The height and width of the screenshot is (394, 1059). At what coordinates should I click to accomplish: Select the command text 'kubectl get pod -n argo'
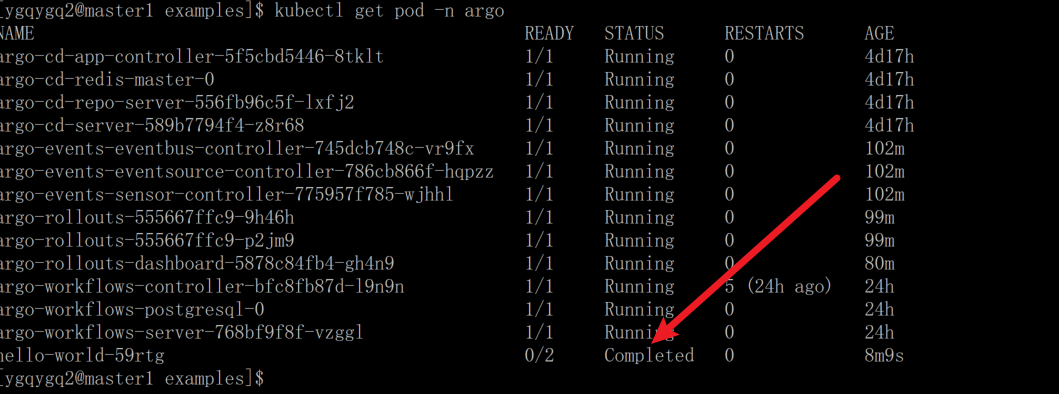click(390, 11)
